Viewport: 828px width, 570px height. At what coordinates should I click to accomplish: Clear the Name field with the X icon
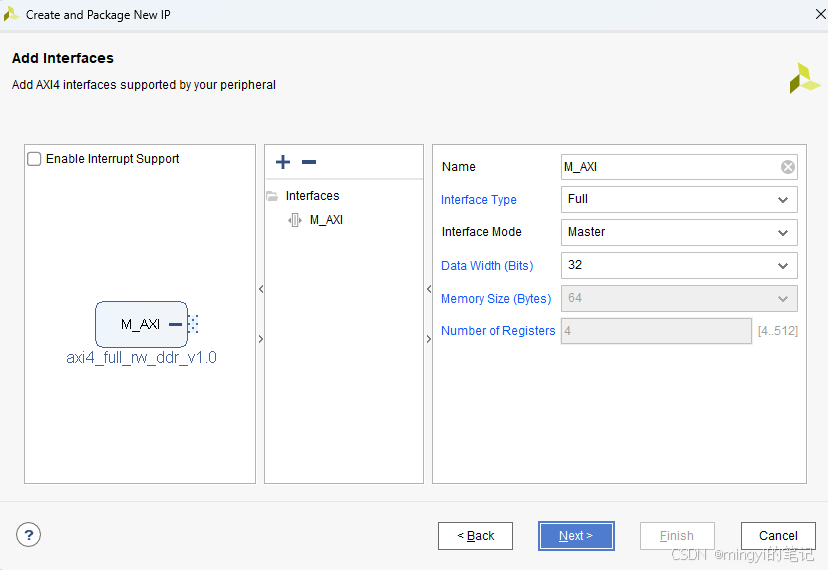point(787,167)
